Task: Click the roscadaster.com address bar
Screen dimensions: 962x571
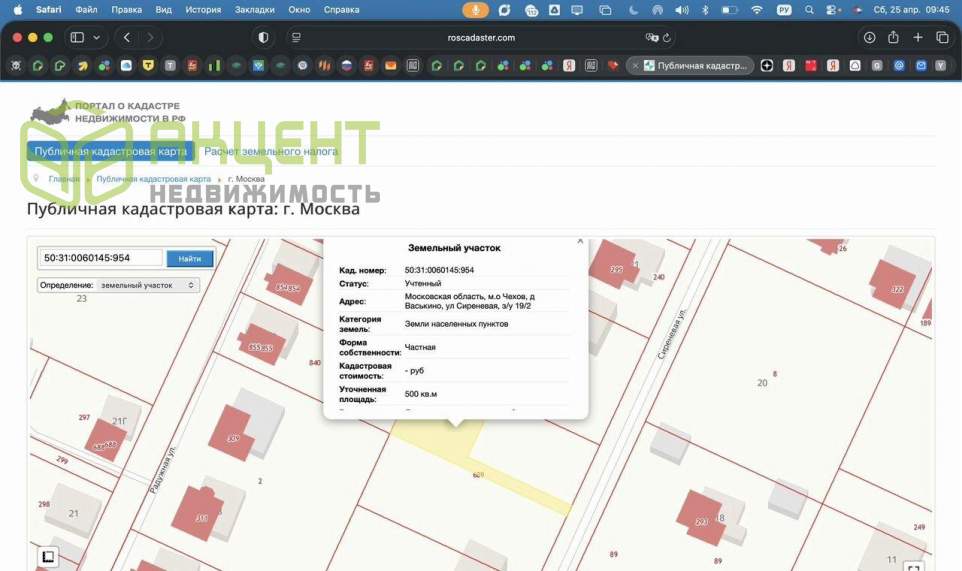Action: [x=481, y=37]
